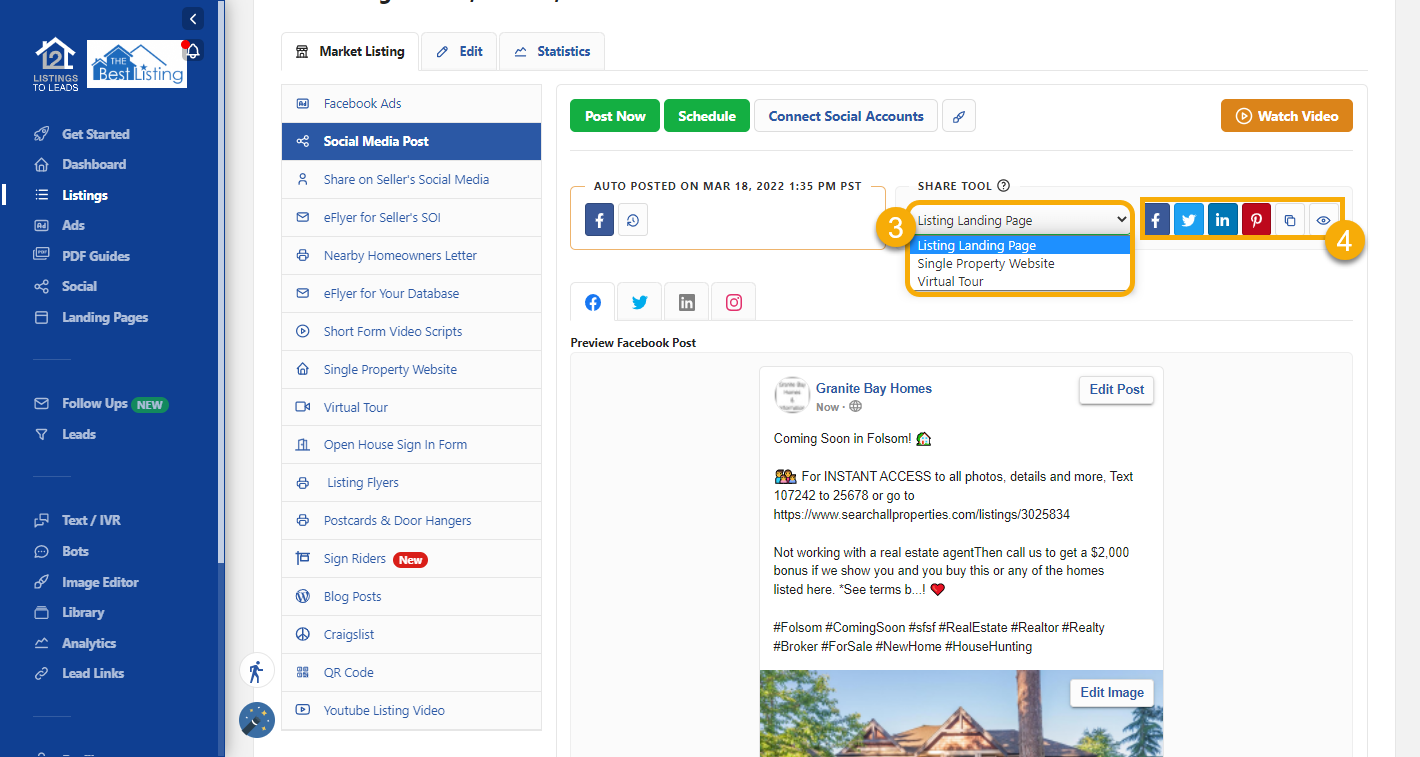The width and height of the screenshot is (1420, 757).
Task: Open the Edit tab
Action: click(x=459, y=51)
